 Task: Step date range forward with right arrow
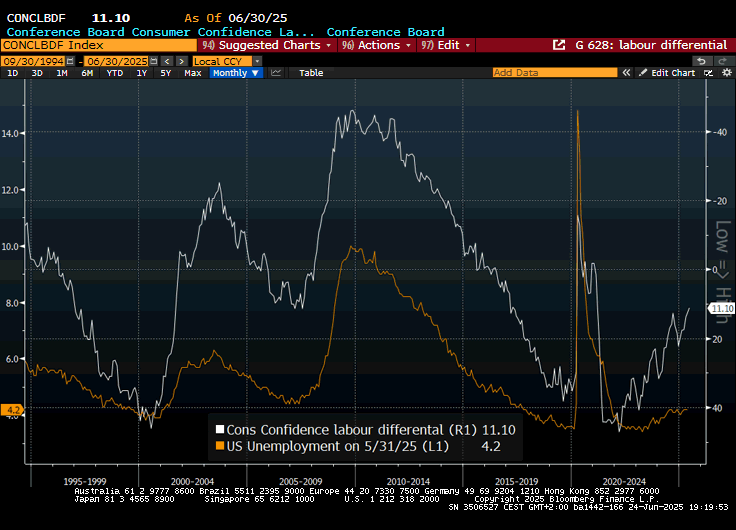182,61
